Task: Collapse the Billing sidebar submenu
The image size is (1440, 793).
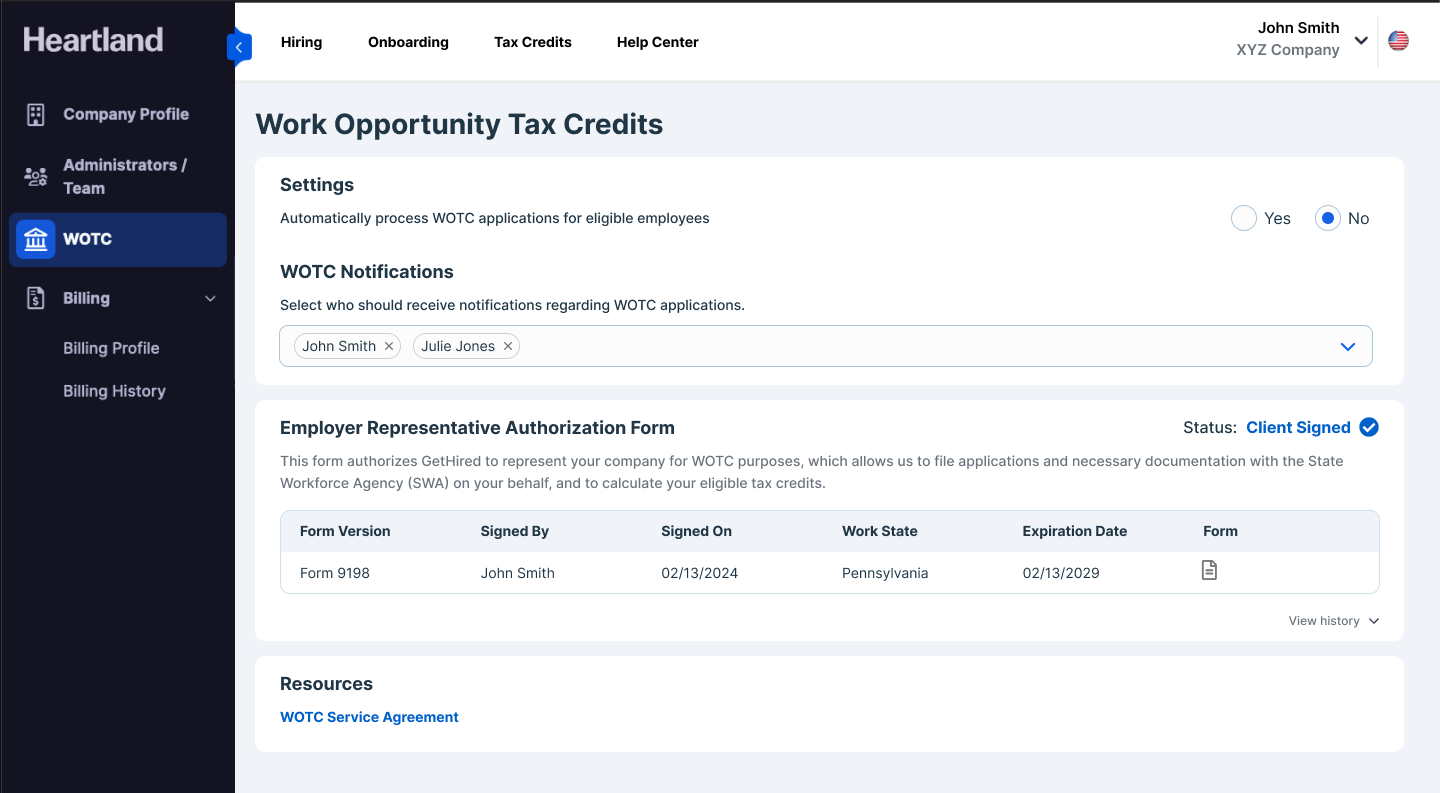Action: 210,298
